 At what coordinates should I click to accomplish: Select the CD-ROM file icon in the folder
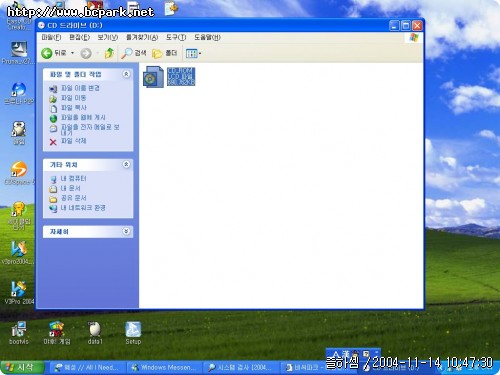click(x=153, y=77)
